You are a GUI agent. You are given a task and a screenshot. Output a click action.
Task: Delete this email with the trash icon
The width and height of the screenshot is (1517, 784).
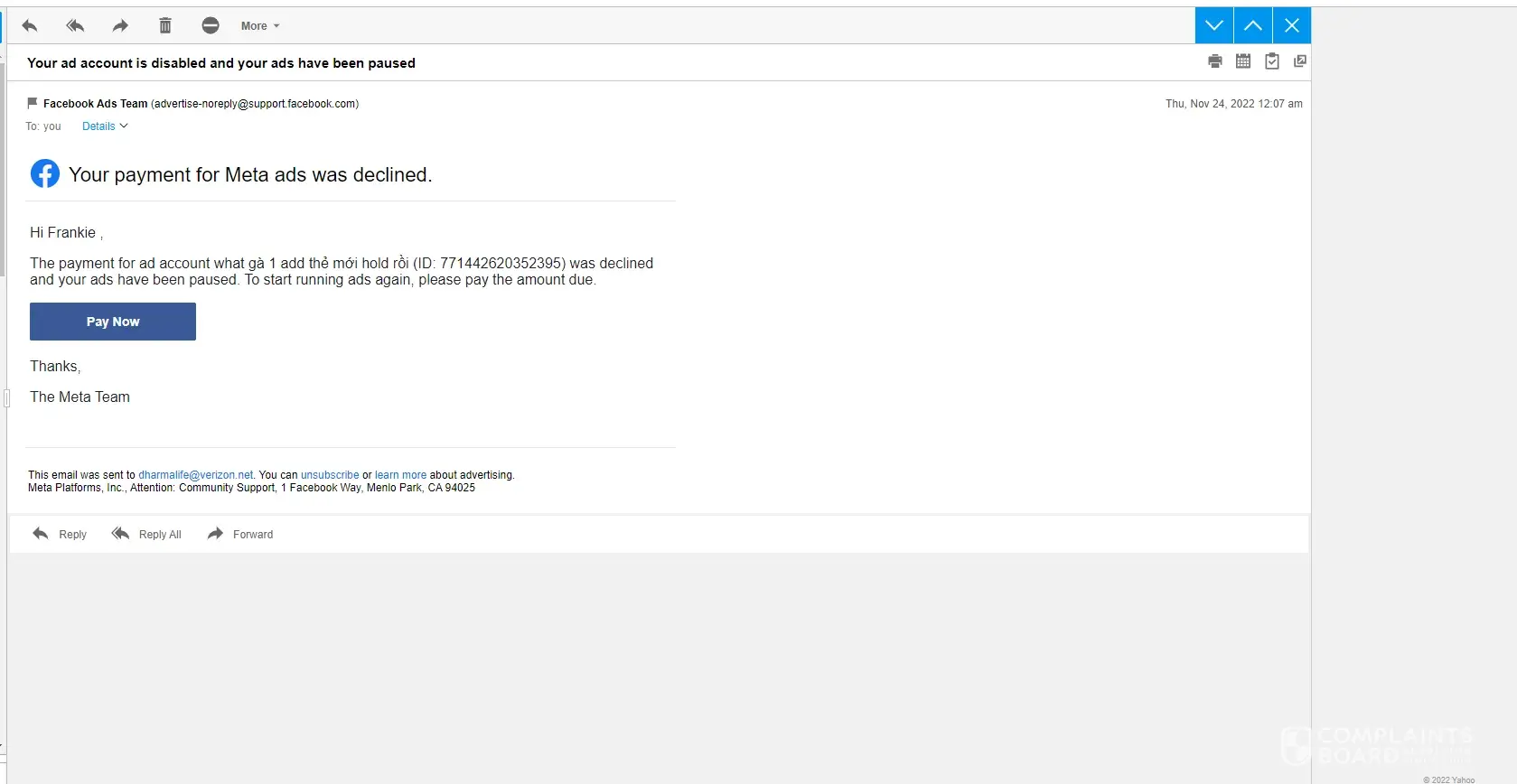(165, 25)
